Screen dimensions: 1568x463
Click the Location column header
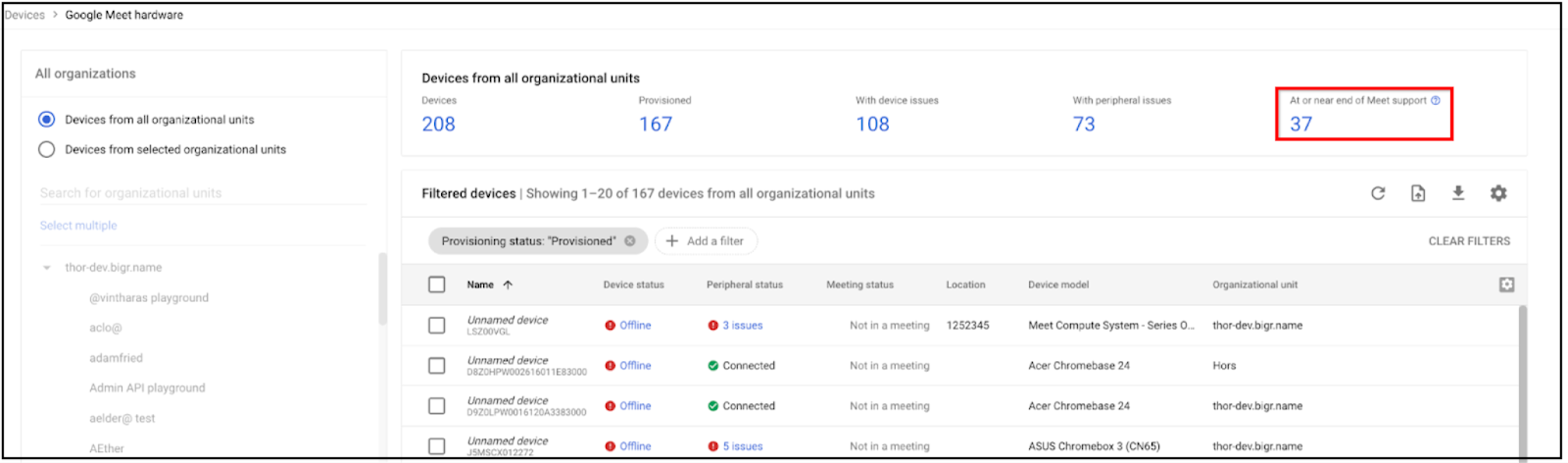tap(965, 284)
